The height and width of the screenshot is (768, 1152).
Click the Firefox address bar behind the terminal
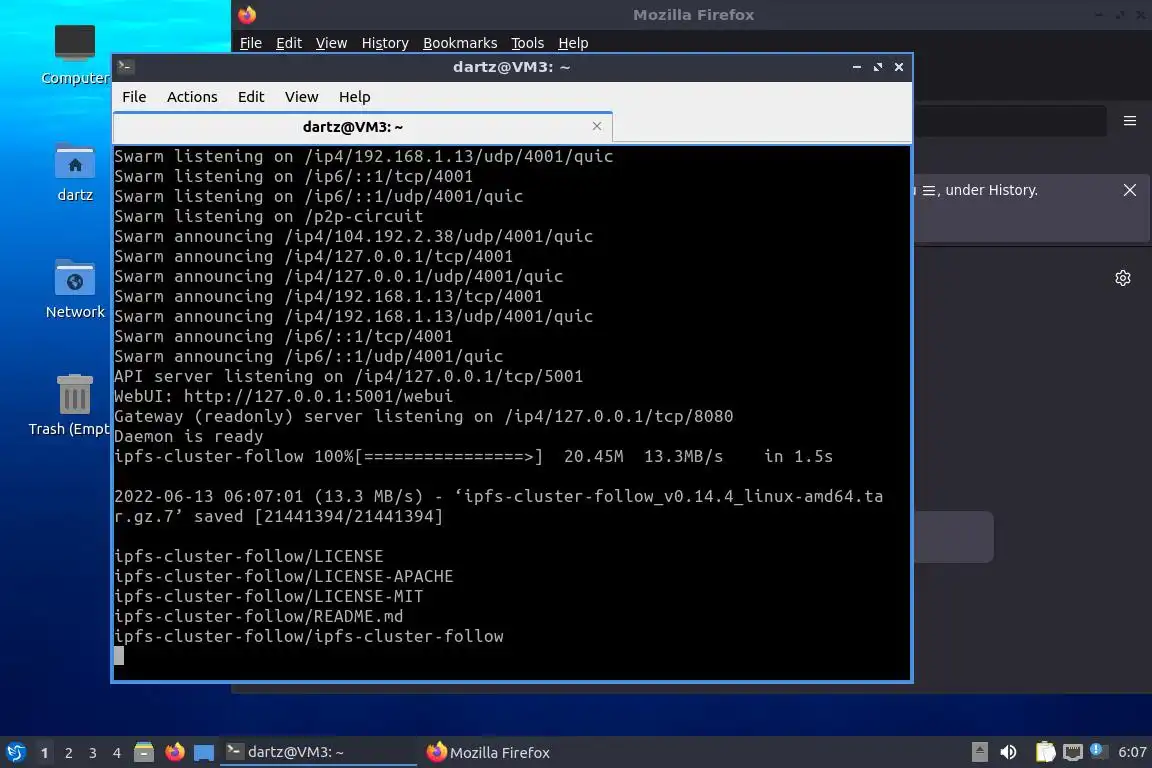1010,121
